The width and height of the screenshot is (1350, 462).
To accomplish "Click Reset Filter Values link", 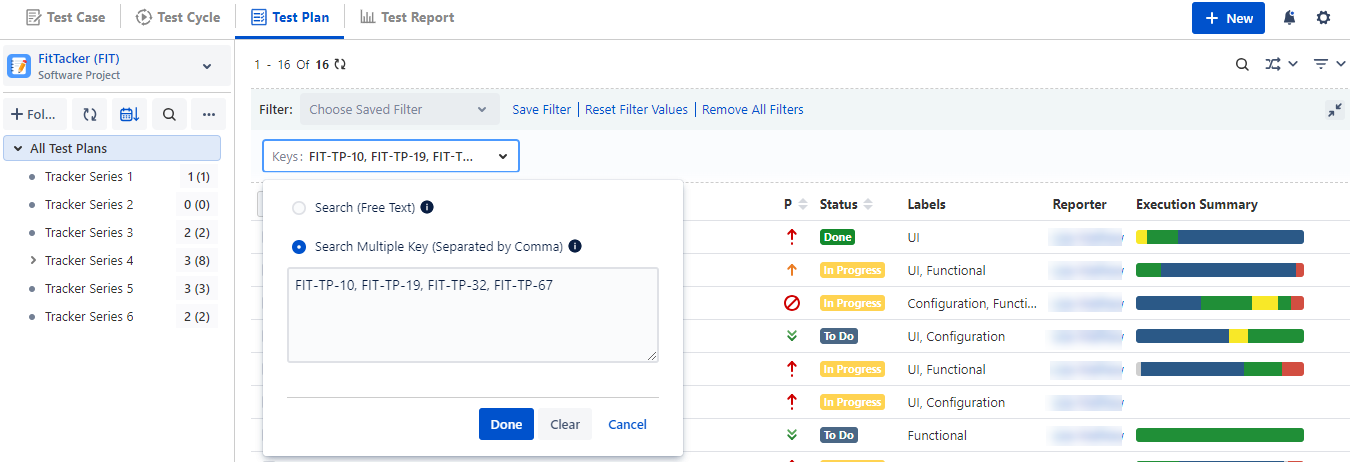I will click(x=637, y=110).
